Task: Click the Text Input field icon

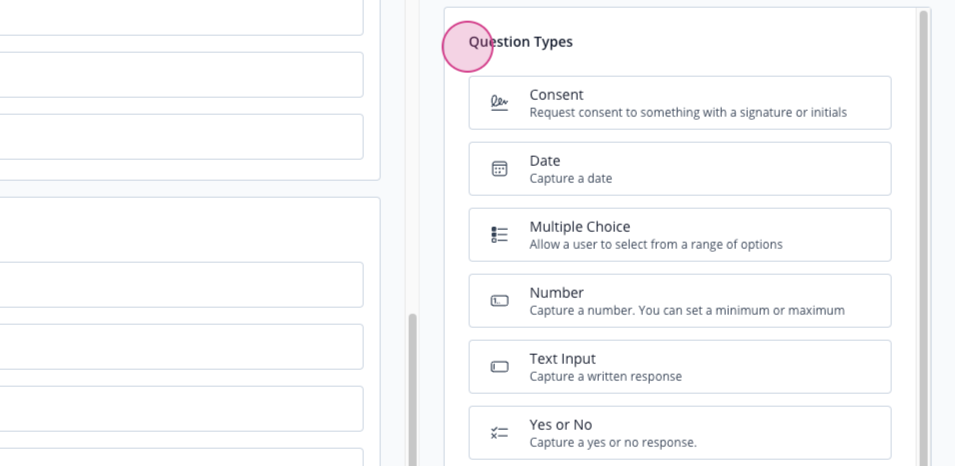Action: 499,367
